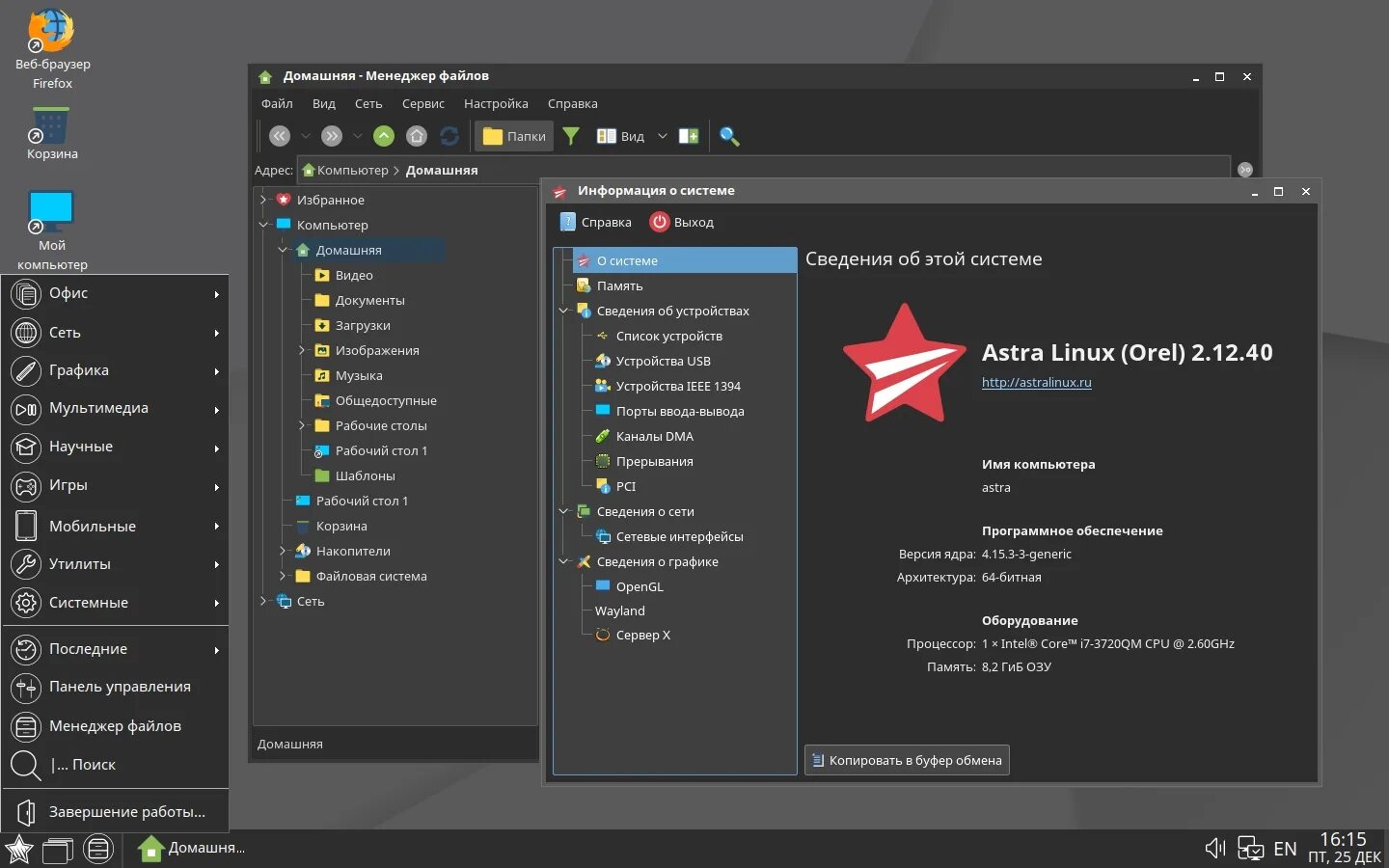Open Firefox web browser desktop icon

pos(52,50)
